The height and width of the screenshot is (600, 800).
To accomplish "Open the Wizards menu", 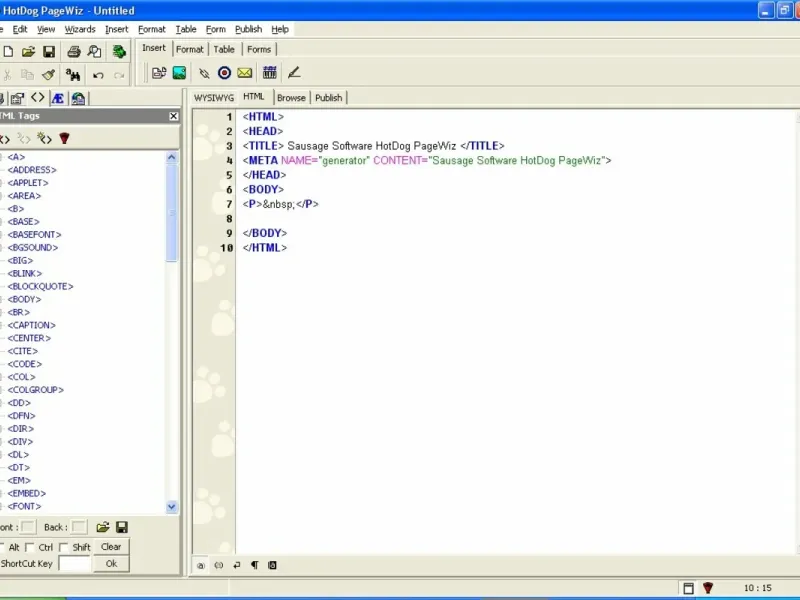I will pyautogui.click(x=80, y=29).
